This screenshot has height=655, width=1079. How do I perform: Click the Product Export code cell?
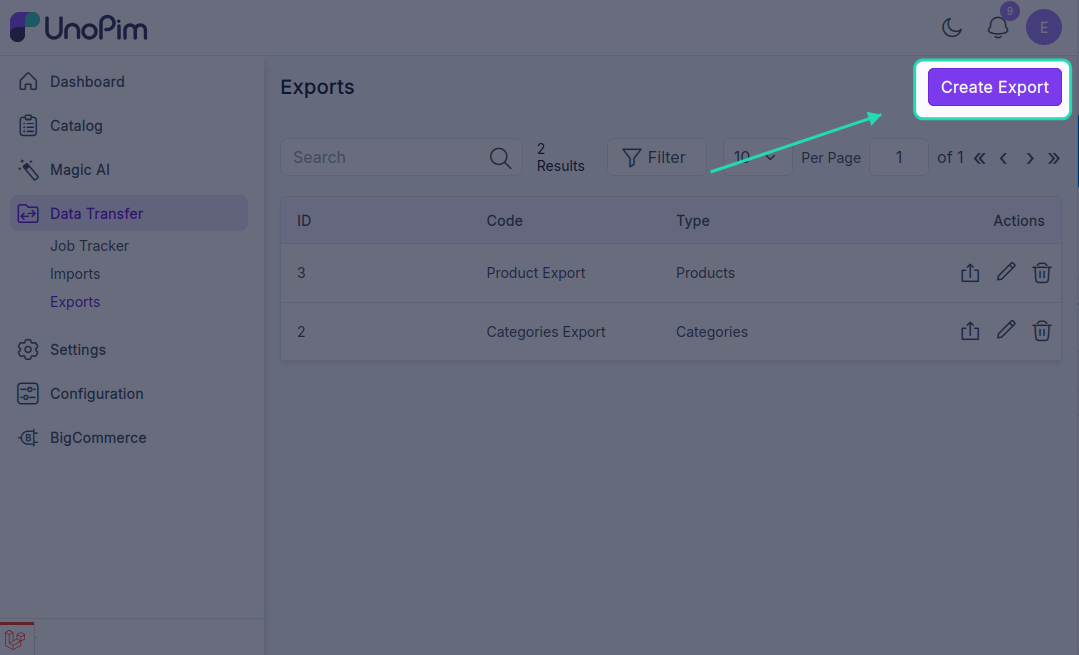click(535, 273)
